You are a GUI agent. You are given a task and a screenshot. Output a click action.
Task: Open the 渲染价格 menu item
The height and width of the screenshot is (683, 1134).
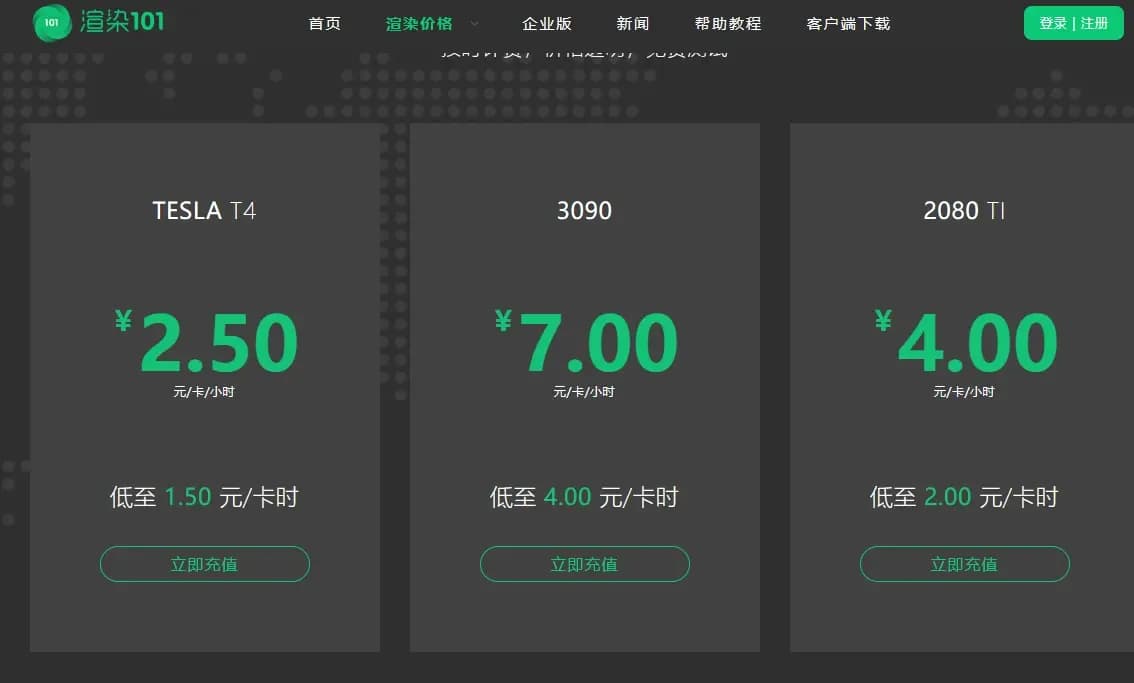point(419,24)
